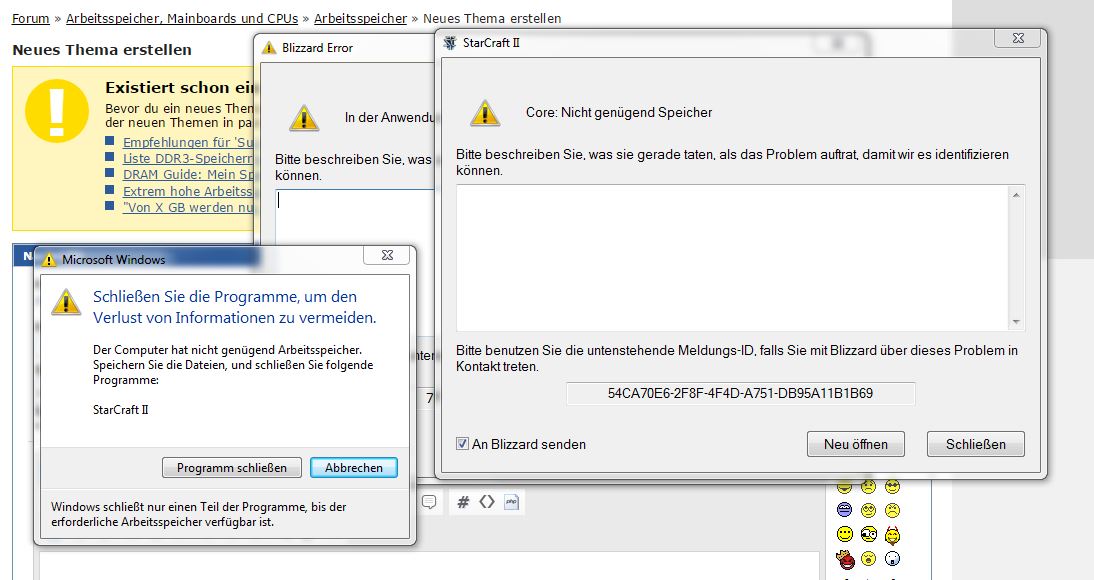The height and width of the screenshot is (580, 1094).
Task: Click the Microsoft Windows title bar warning icon
Action: click(x=48, y=260)
